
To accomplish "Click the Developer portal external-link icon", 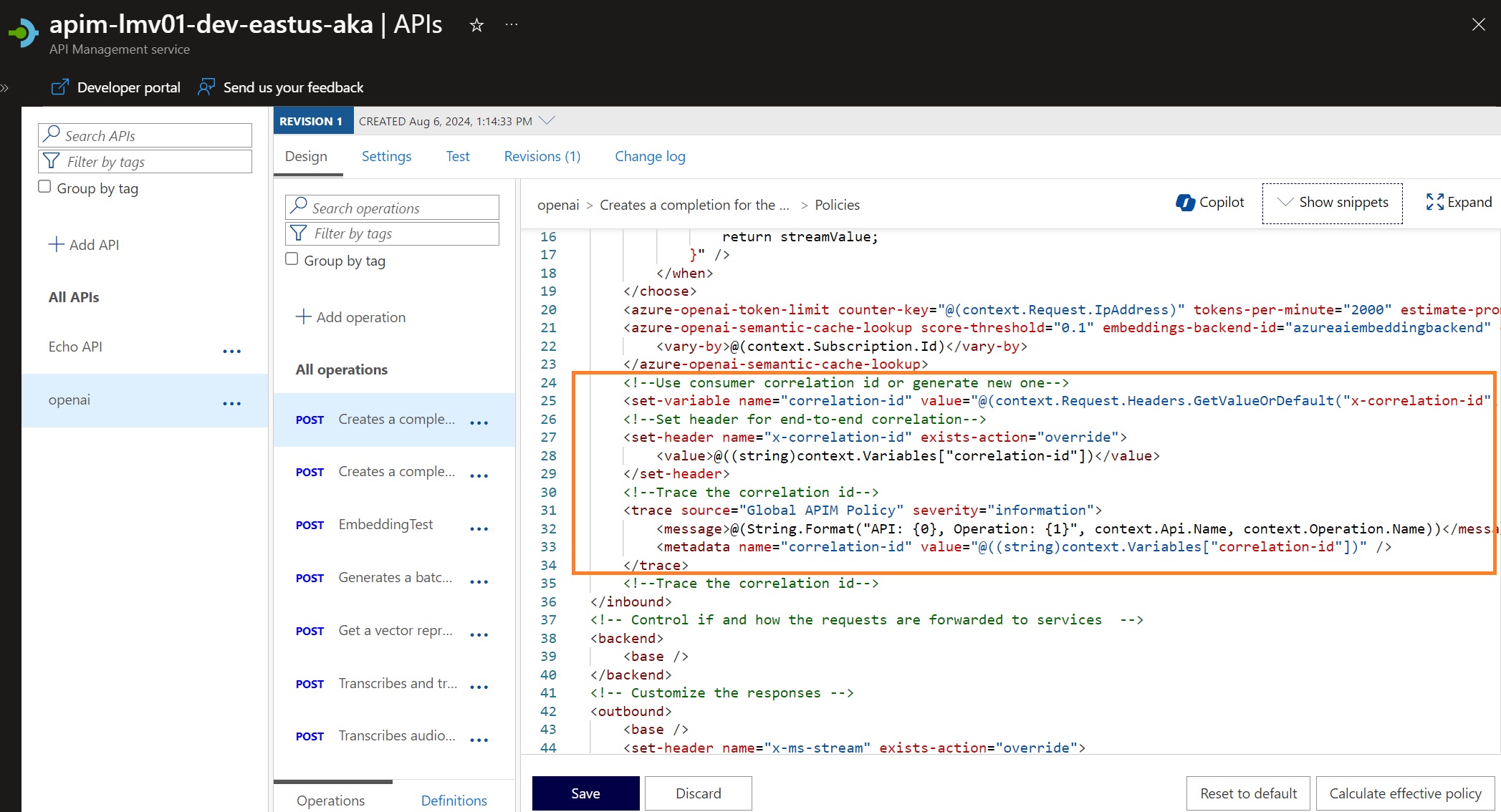I will 60,87.
